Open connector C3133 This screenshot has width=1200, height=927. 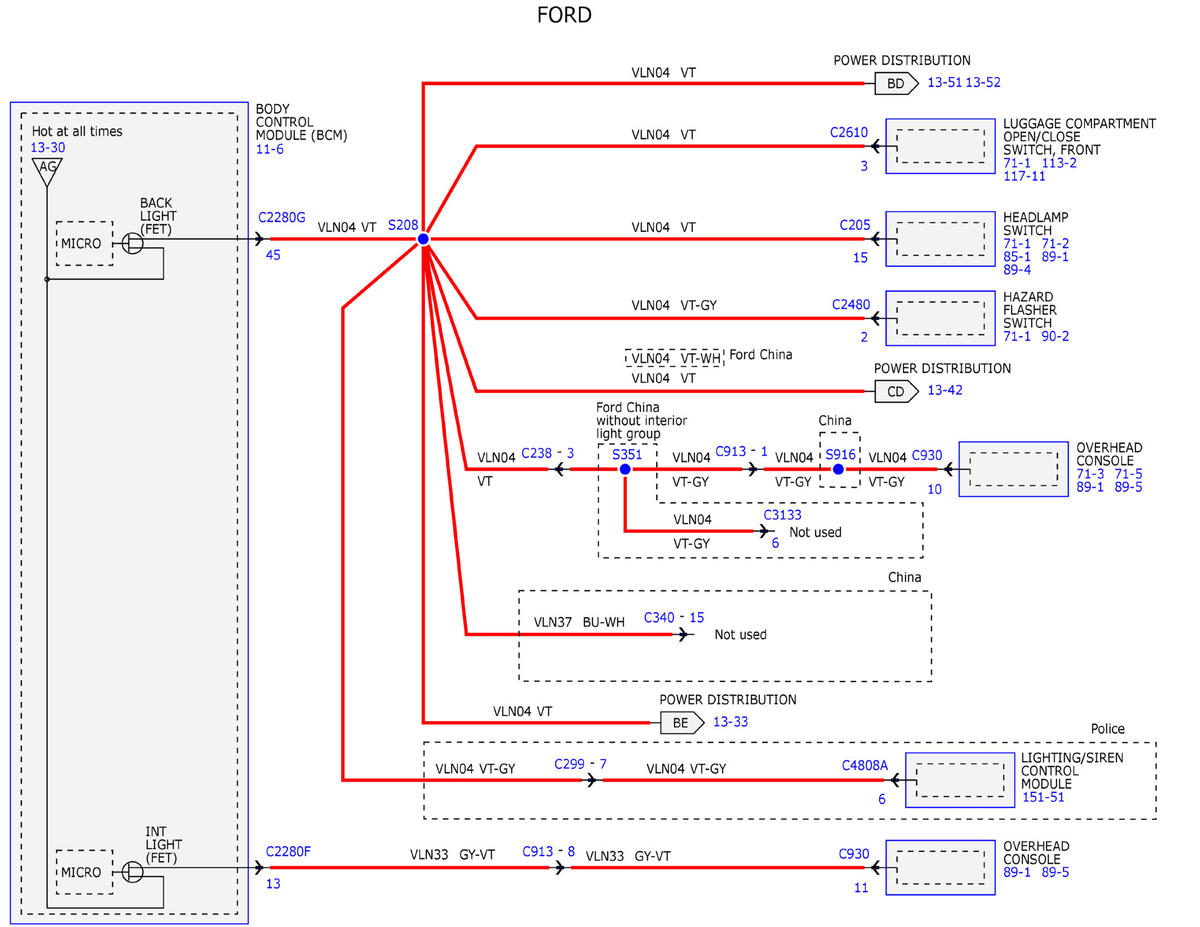783,515
